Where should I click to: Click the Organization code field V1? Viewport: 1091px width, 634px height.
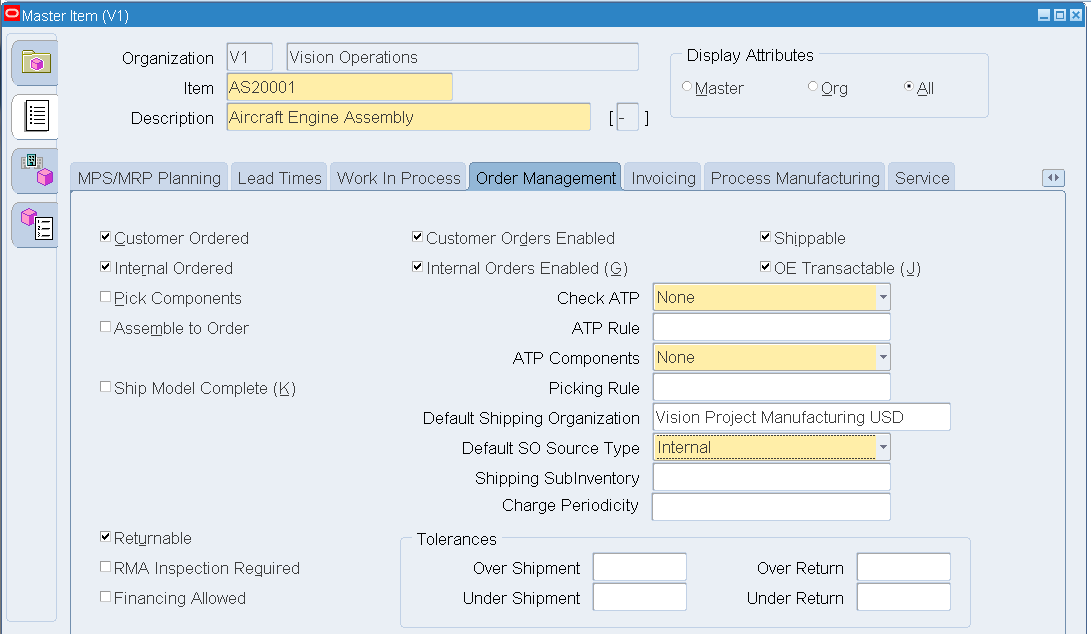[249, 57]
